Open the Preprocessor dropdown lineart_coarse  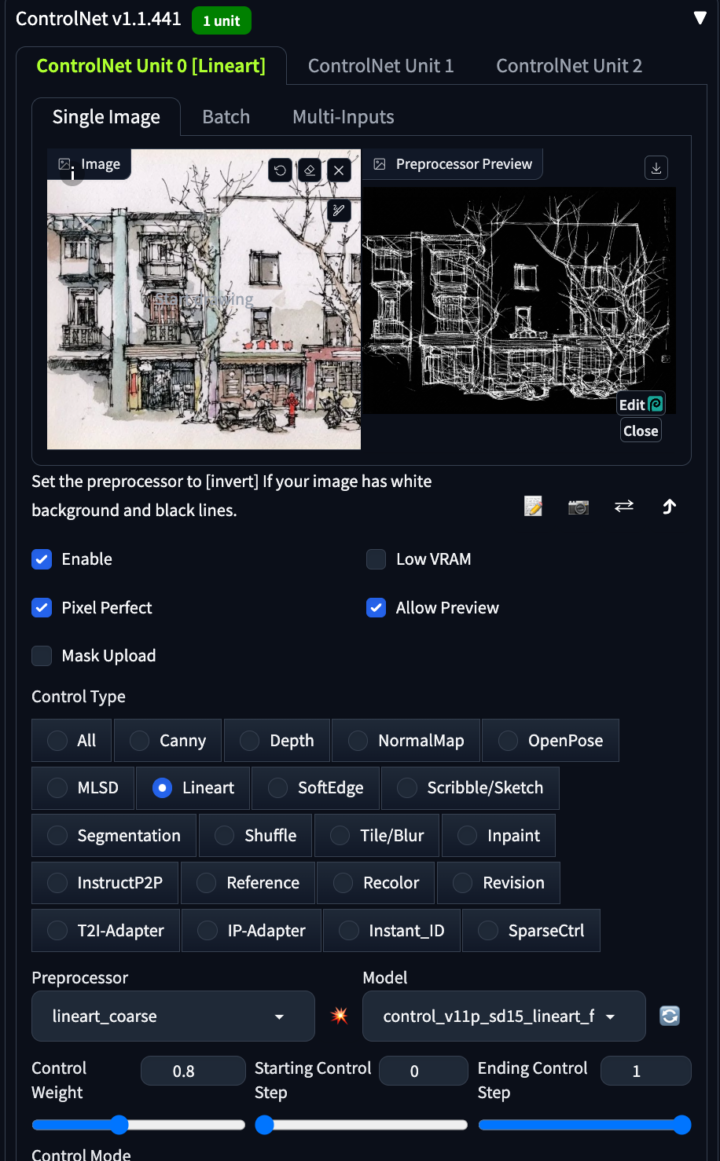tap(173, 1016)
